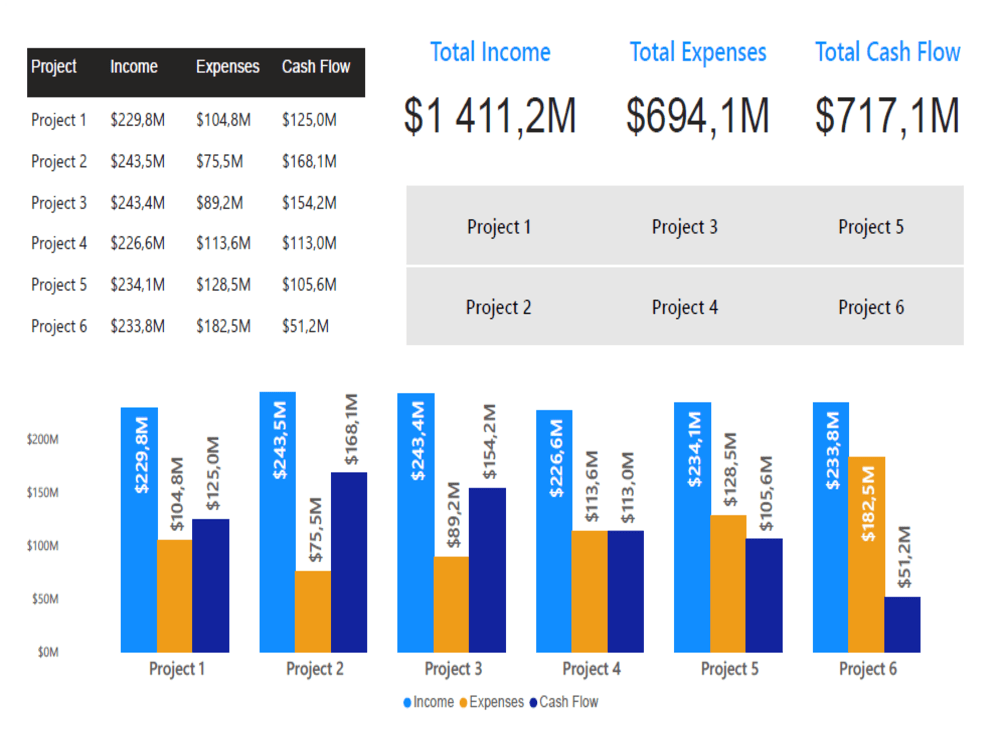
Task: Toggle the Project 3 filter tile
Action: pyautogui.click(x=684, y=226)
